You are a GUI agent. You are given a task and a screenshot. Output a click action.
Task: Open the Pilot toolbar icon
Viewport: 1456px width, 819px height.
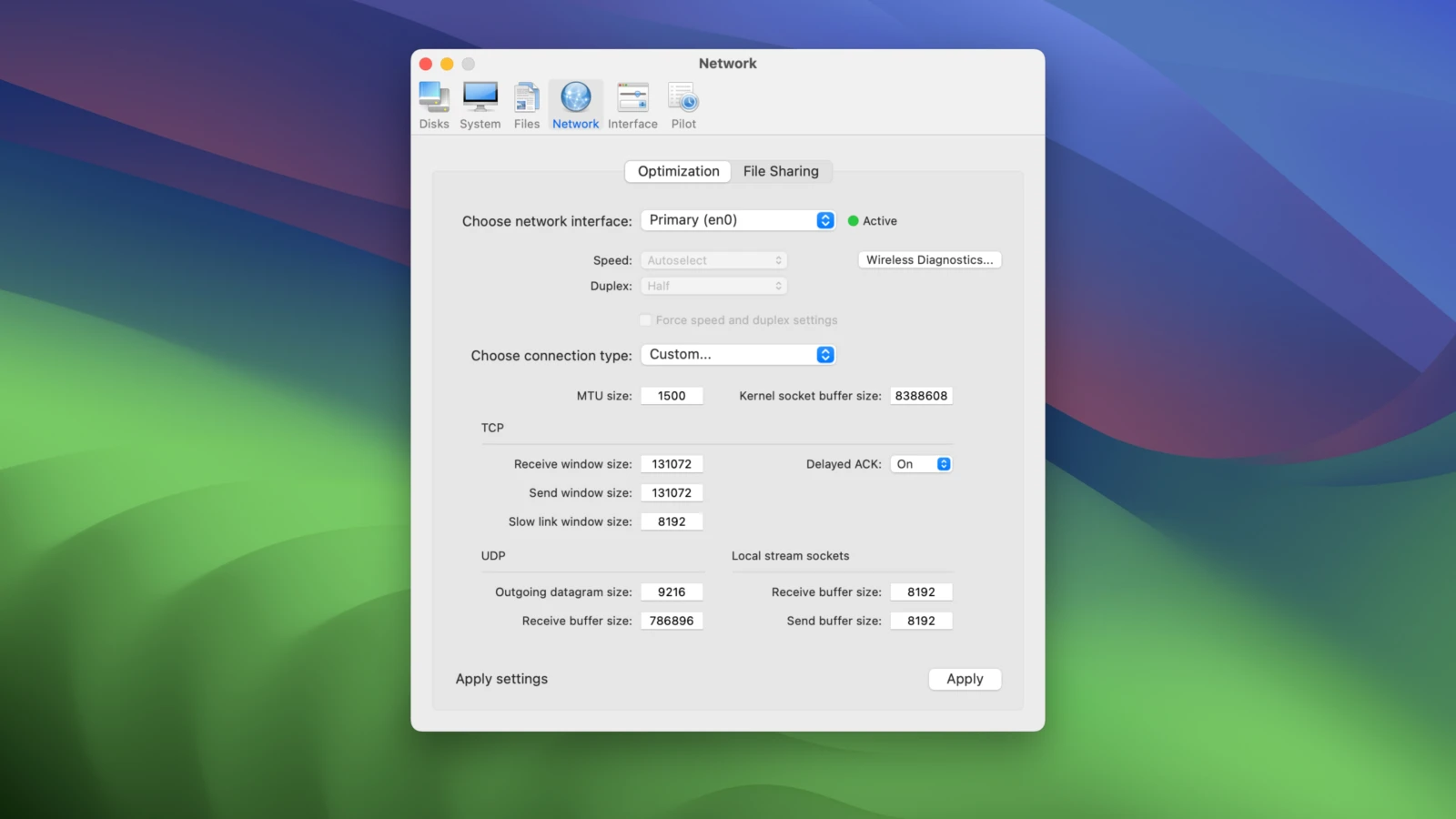[683, 98]
